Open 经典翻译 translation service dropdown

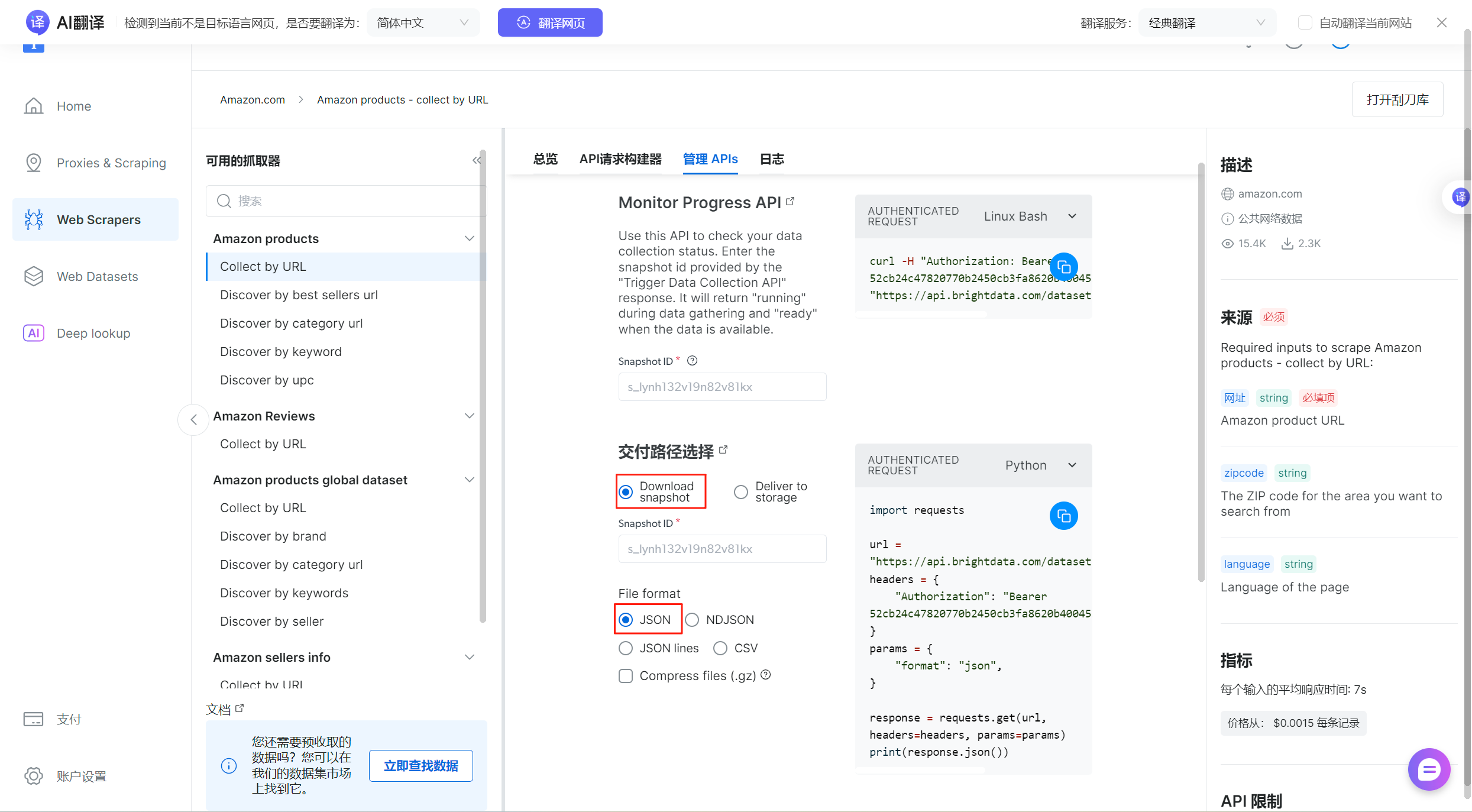tap(1206, 22)
